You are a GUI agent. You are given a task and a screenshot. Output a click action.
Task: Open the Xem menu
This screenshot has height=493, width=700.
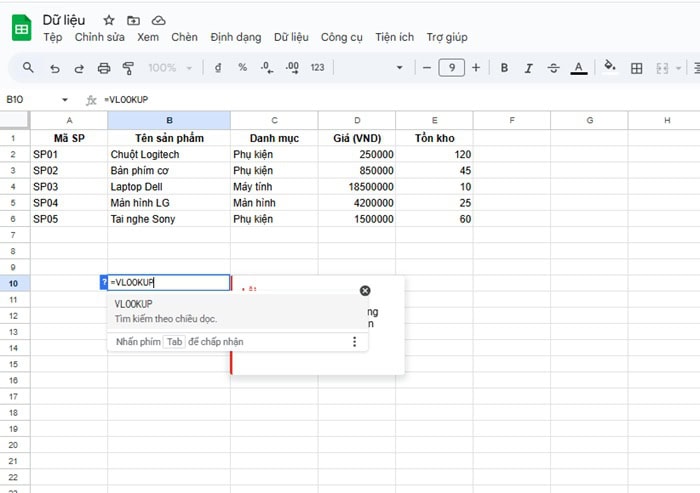(148, 37)
